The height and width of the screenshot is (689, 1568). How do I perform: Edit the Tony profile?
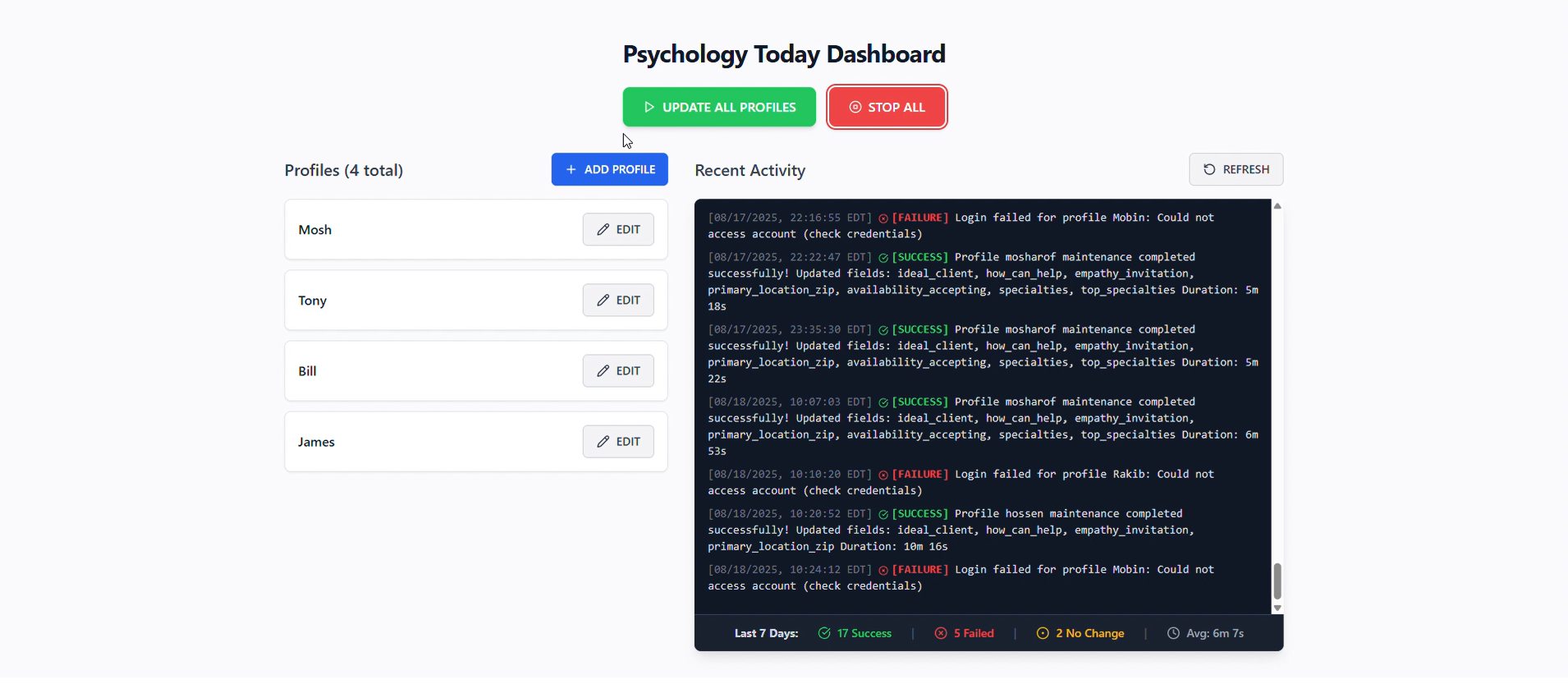(618, 300)
